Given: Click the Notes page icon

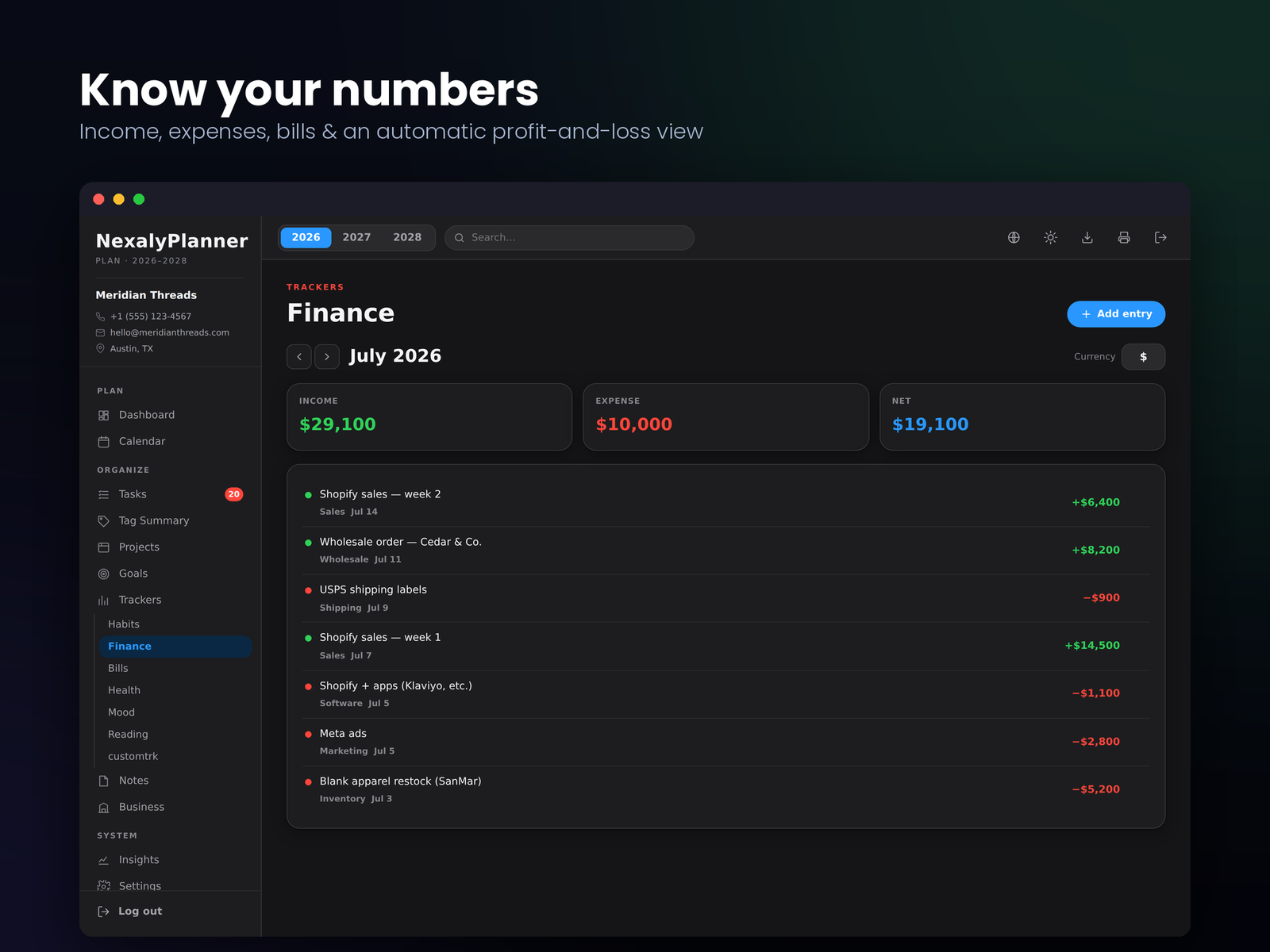Looking at the screenshot, I should click(103, 781).
